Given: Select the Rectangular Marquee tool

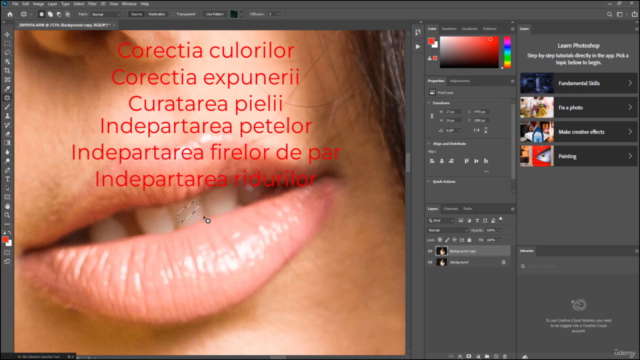Looking at the screenshot, I should 7,44.
